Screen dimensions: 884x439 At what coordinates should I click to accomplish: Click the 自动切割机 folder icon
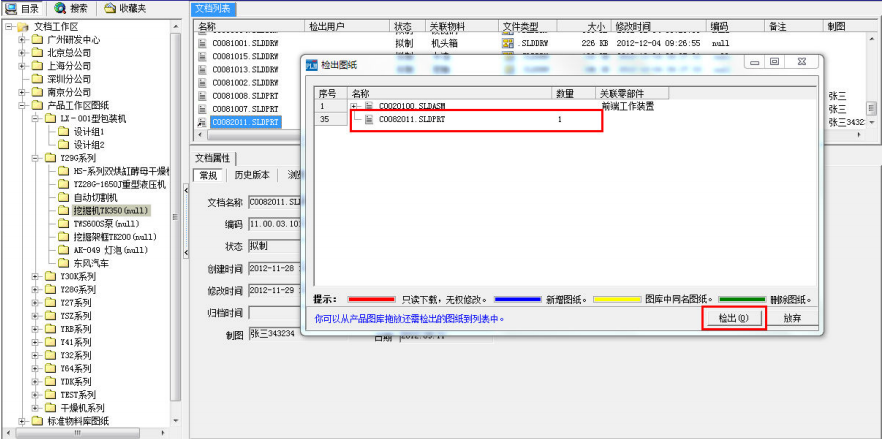click(63, 197)
